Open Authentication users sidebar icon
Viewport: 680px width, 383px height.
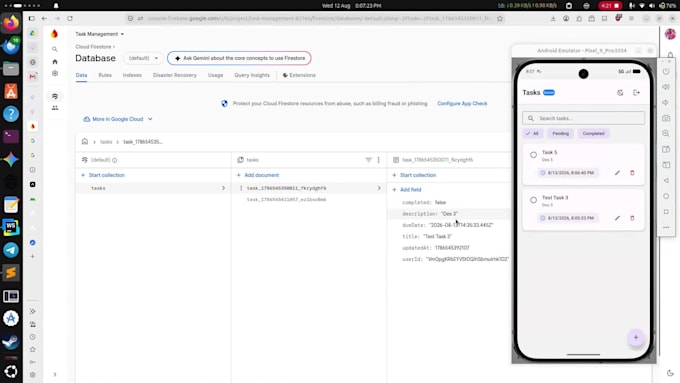click(x=55, y=108)
